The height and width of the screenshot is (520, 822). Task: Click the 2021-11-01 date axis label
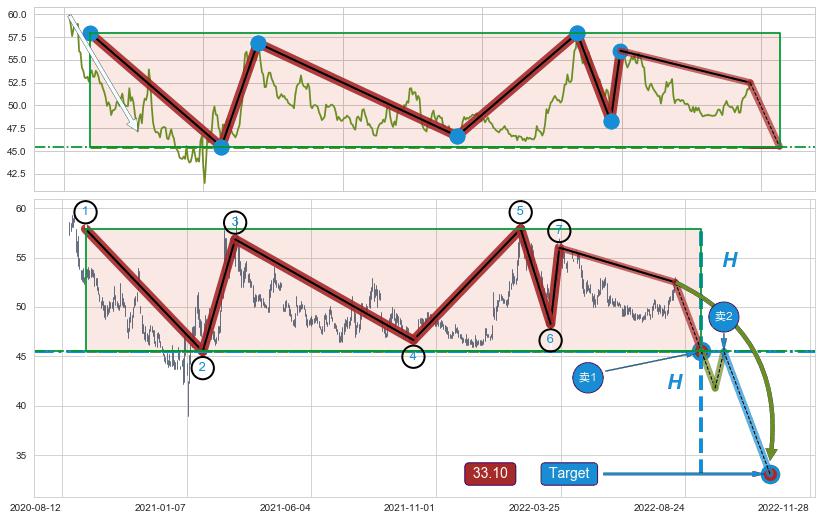tap(410, 507)
